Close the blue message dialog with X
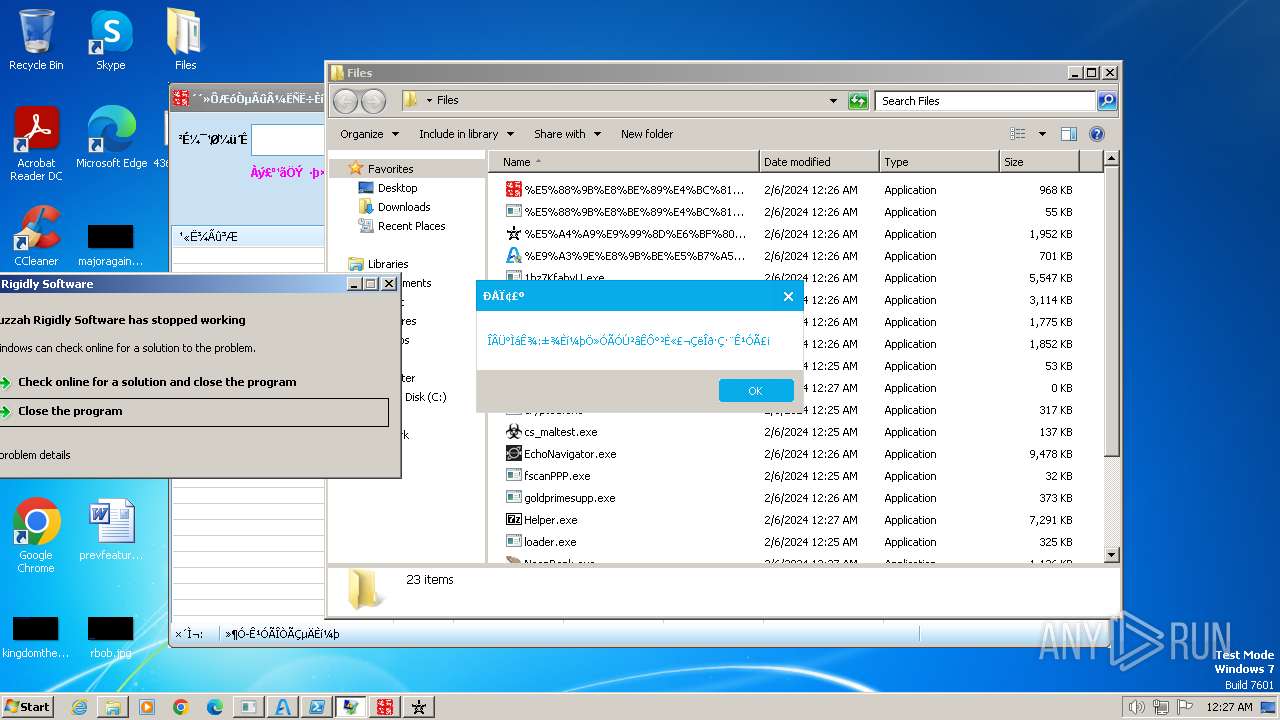The image size is (1280, 720). 788,296
